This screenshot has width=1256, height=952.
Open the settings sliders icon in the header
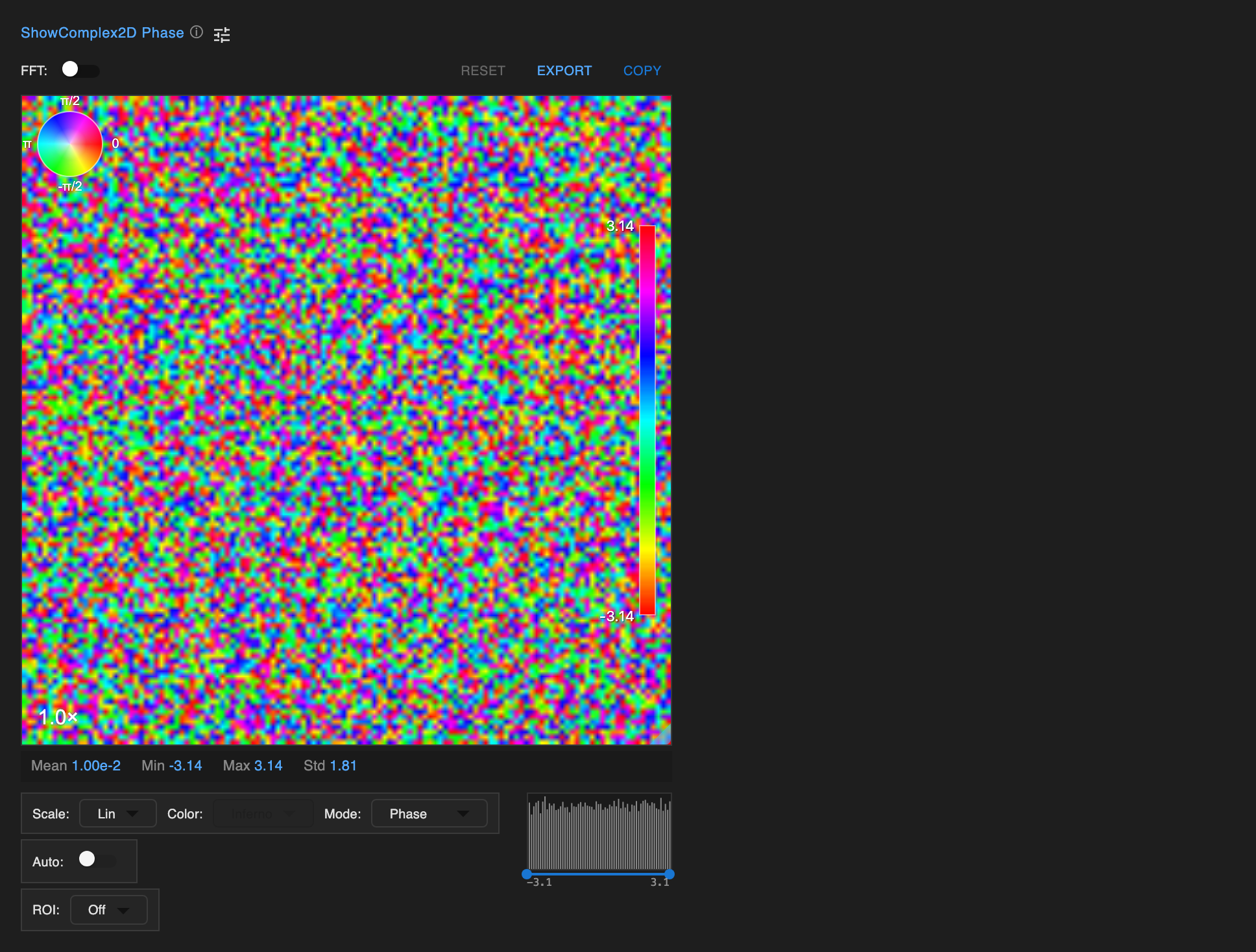pos(221,34)
